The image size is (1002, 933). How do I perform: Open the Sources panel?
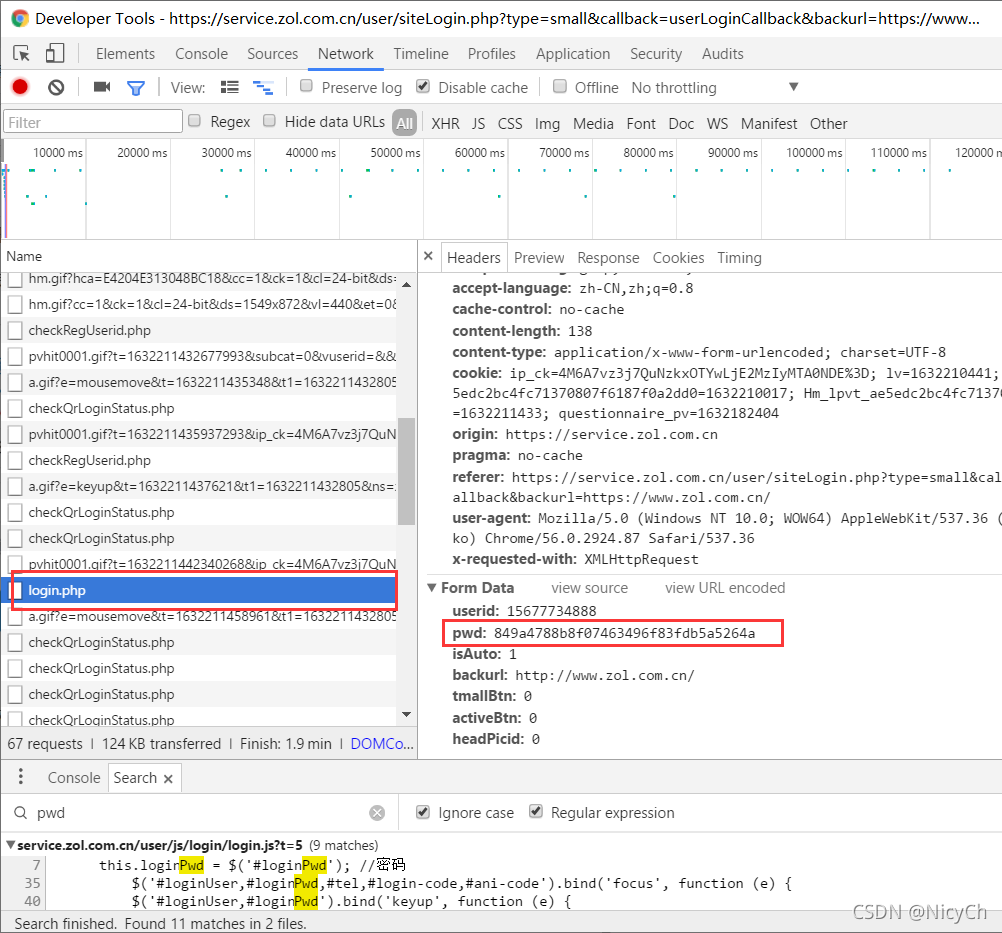click(x=272, y=54)
